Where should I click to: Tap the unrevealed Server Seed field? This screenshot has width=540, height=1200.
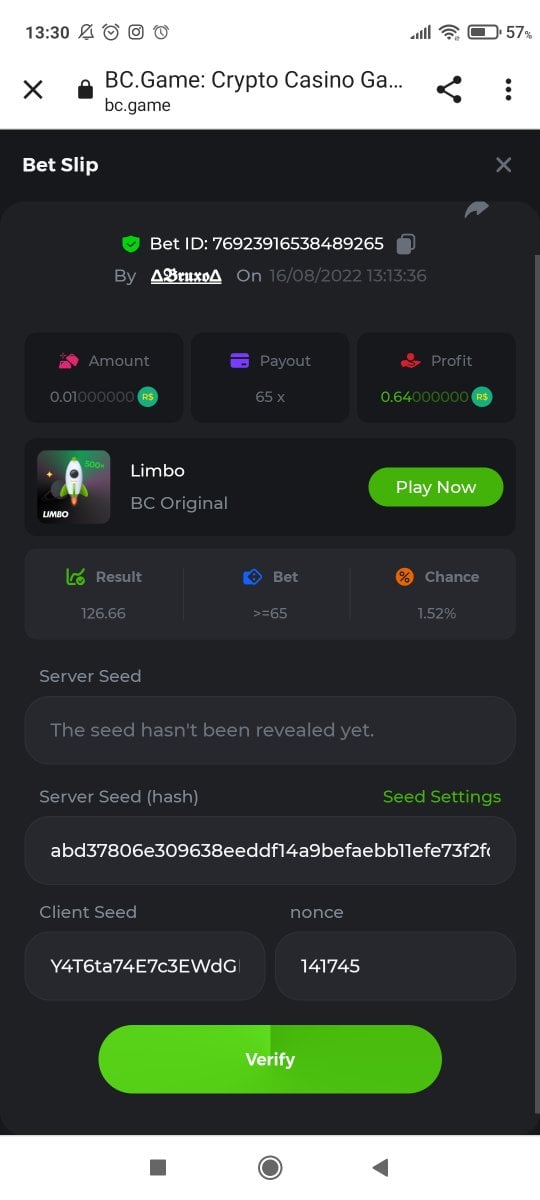(x=270, y=730)
